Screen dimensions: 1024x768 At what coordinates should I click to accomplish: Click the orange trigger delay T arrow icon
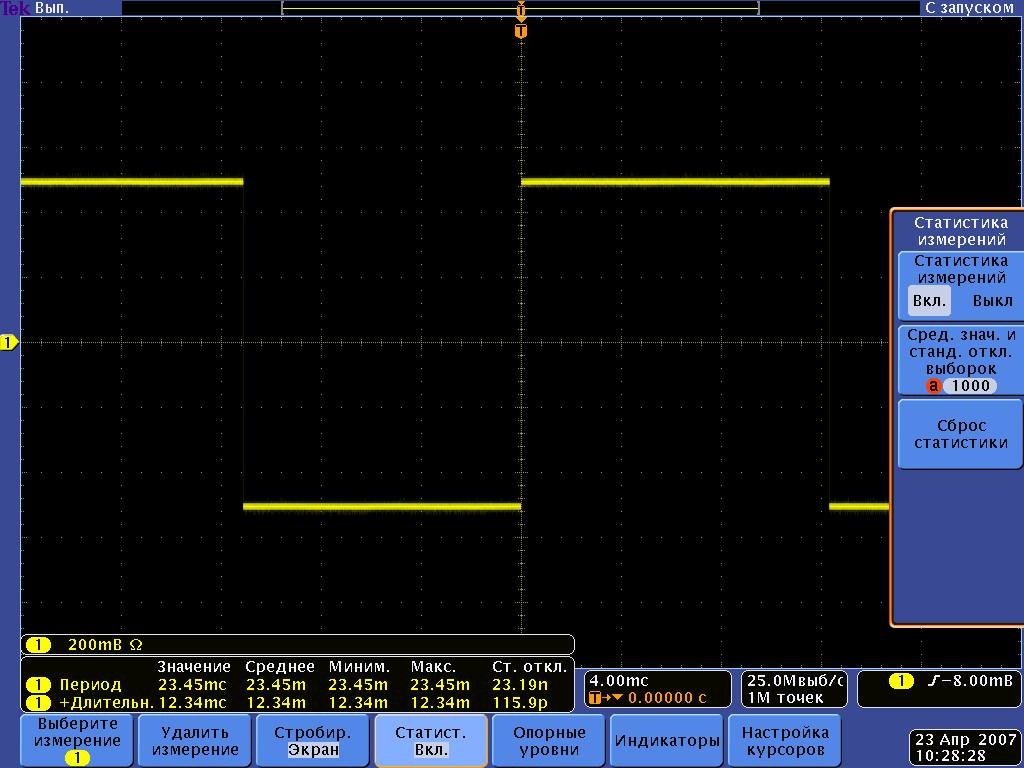[605, 698]
